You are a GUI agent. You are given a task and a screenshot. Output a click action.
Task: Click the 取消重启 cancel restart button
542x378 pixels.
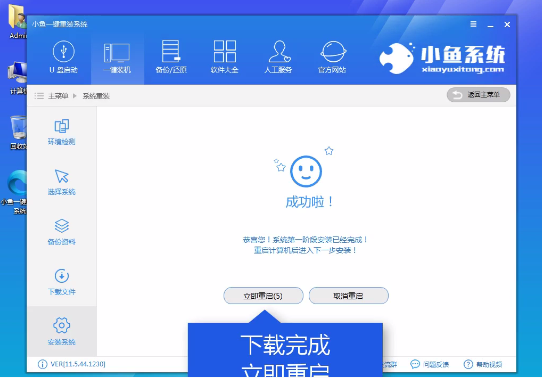tap(348, 296)
